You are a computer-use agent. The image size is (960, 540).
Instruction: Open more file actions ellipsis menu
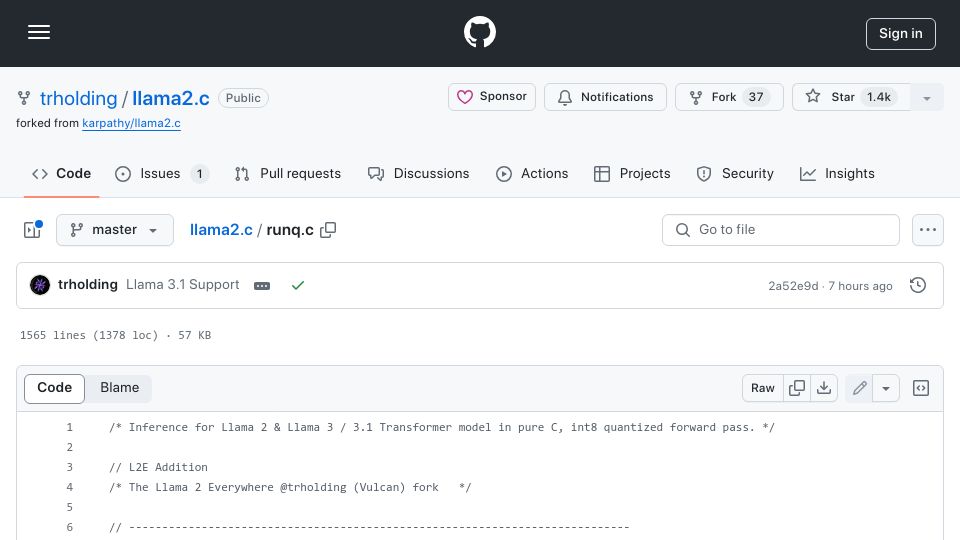pyautogui.click(x=928, y=230)
